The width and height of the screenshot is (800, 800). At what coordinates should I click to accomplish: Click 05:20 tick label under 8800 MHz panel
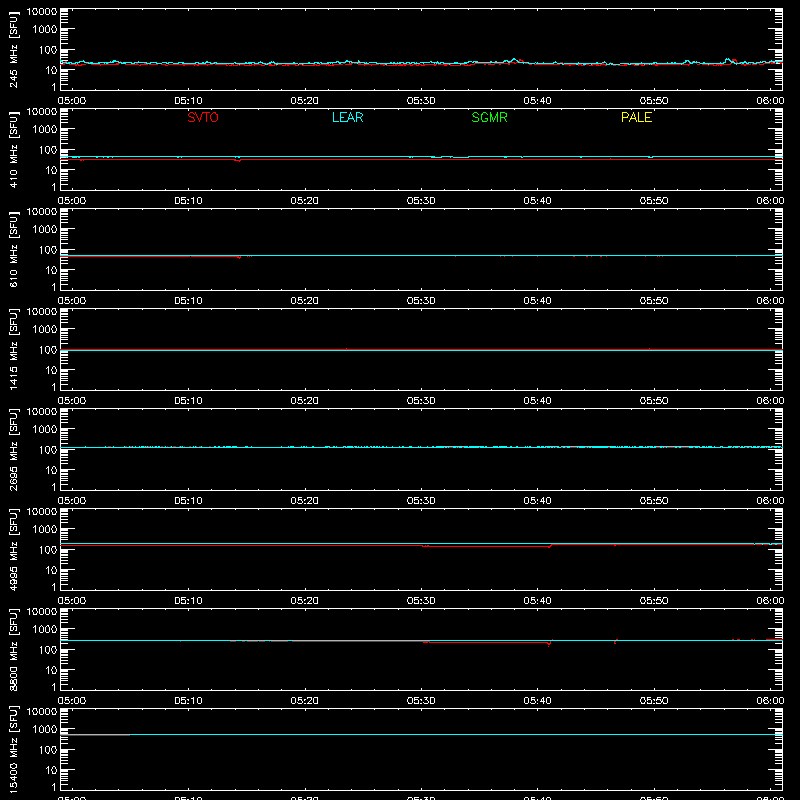[305, 701]
